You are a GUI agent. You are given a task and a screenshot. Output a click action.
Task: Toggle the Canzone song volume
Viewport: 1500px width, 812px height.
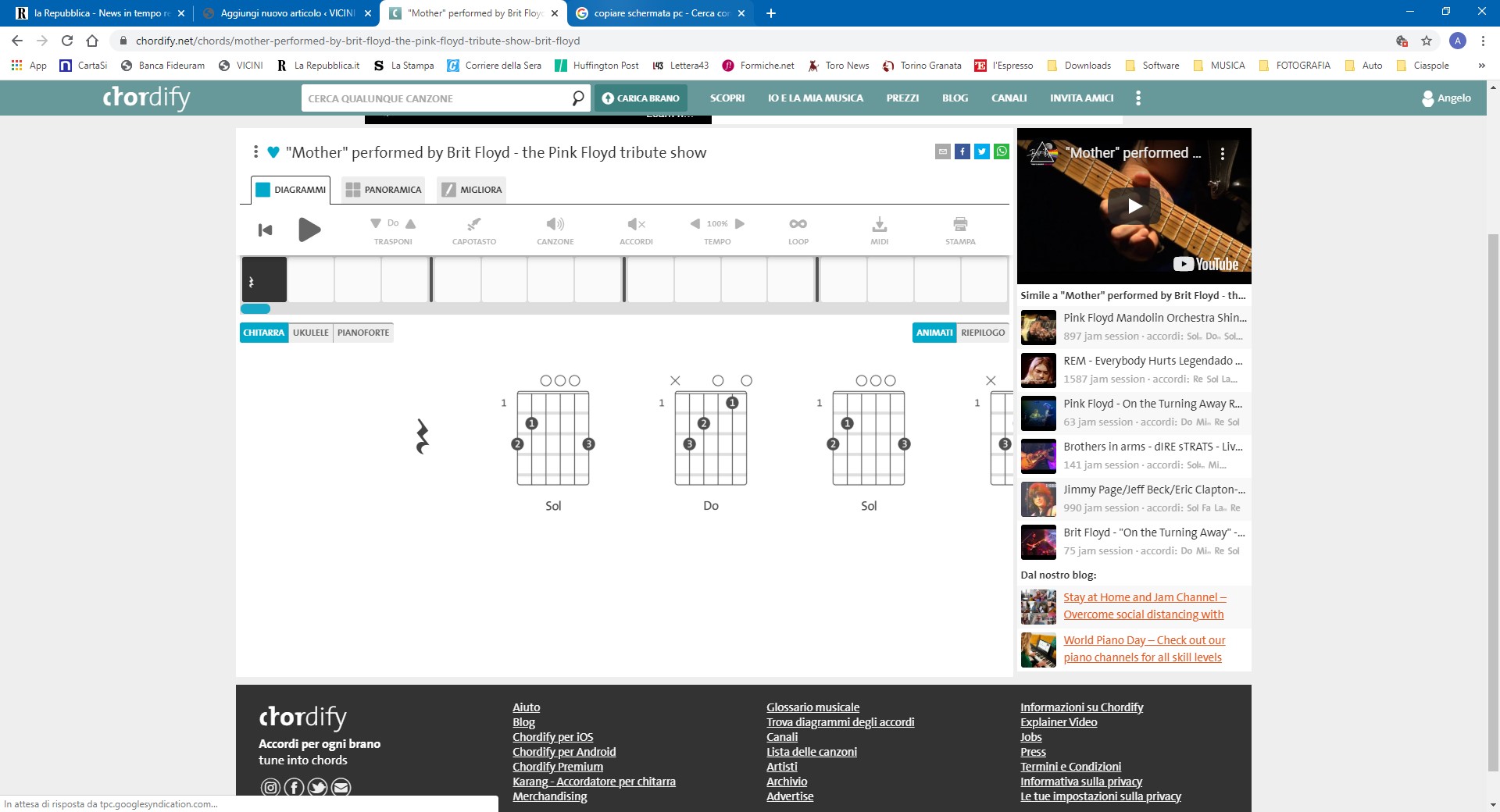[x=555, y=230]
